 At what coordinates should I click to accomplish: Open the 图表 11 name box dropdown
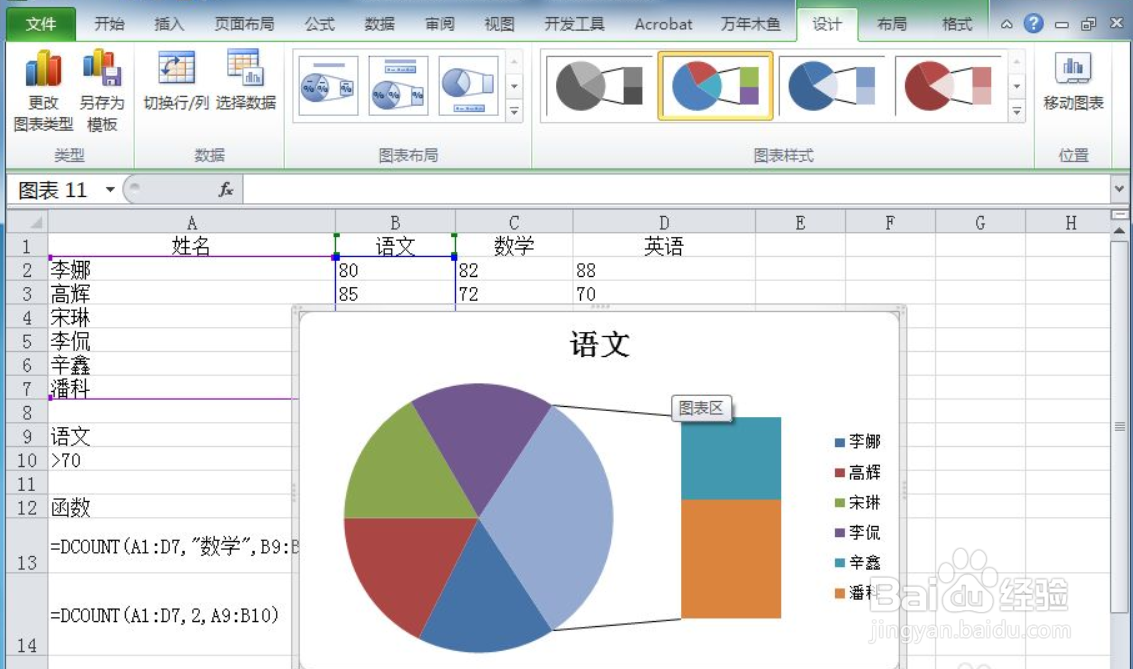112,189
